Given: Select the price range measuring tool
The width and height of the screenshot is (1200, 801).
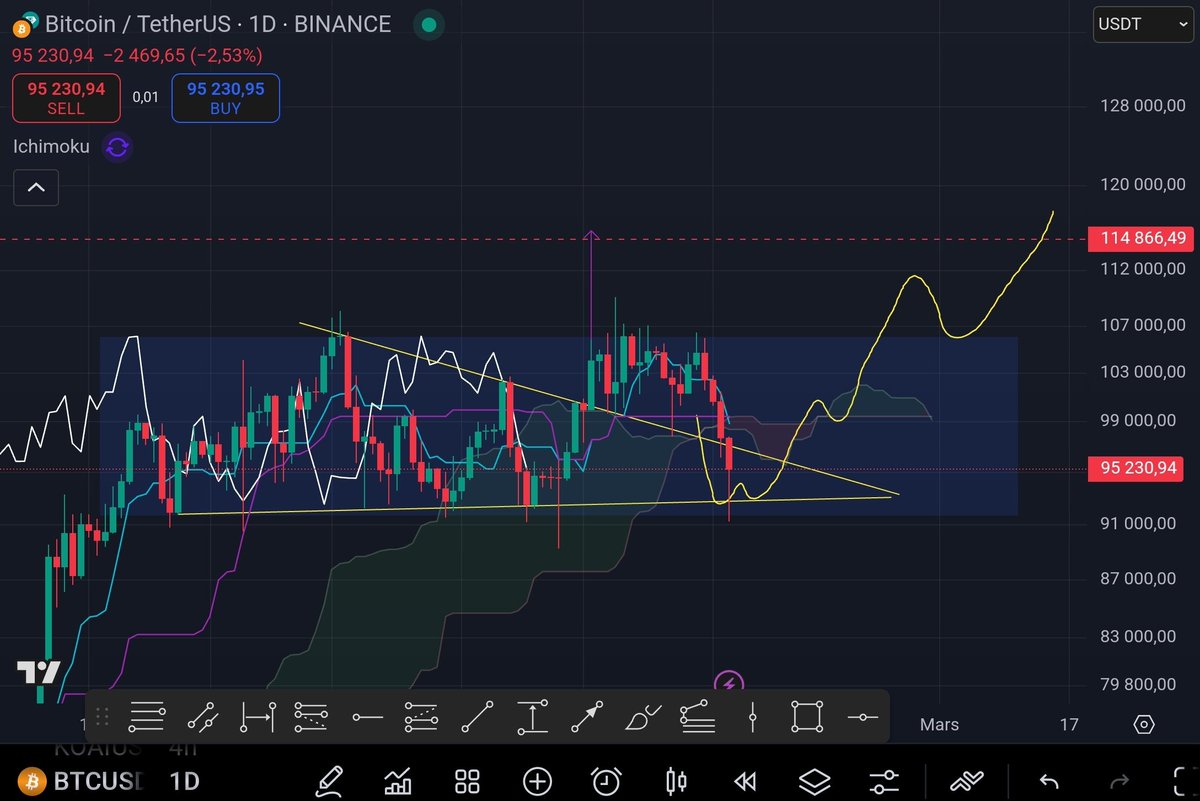Looking at the screenshot, I should (532, 716).
